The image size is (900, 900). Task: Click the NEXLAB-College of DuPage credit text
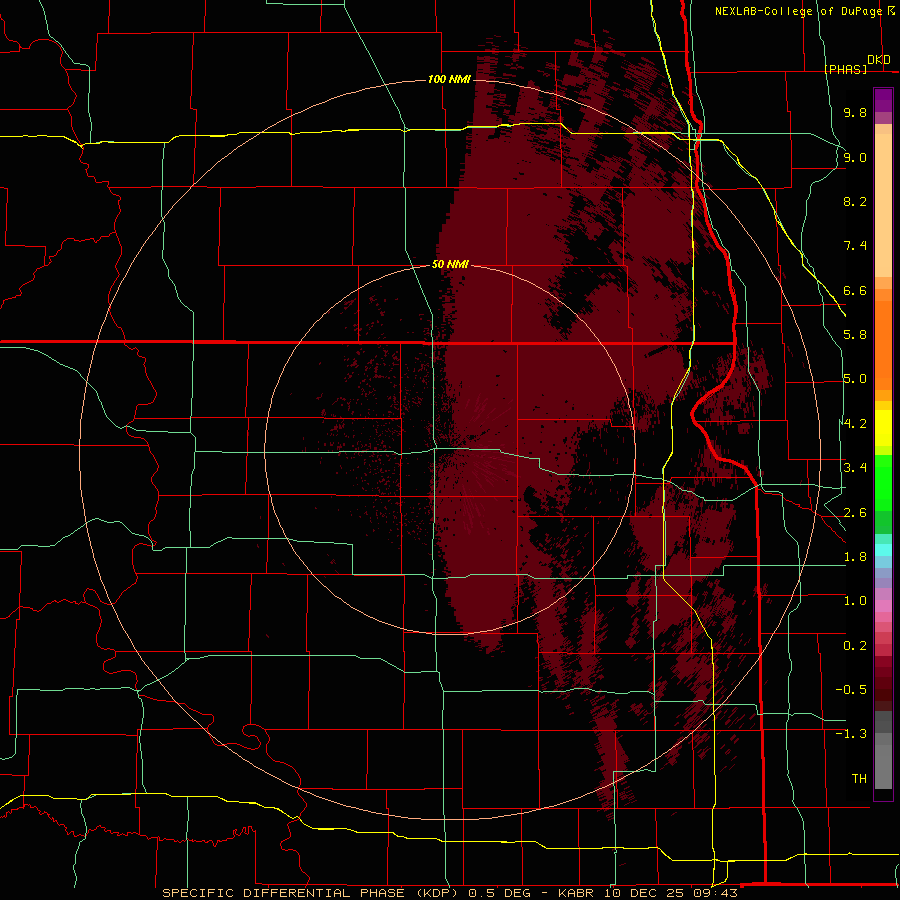[x=798, y=11]
